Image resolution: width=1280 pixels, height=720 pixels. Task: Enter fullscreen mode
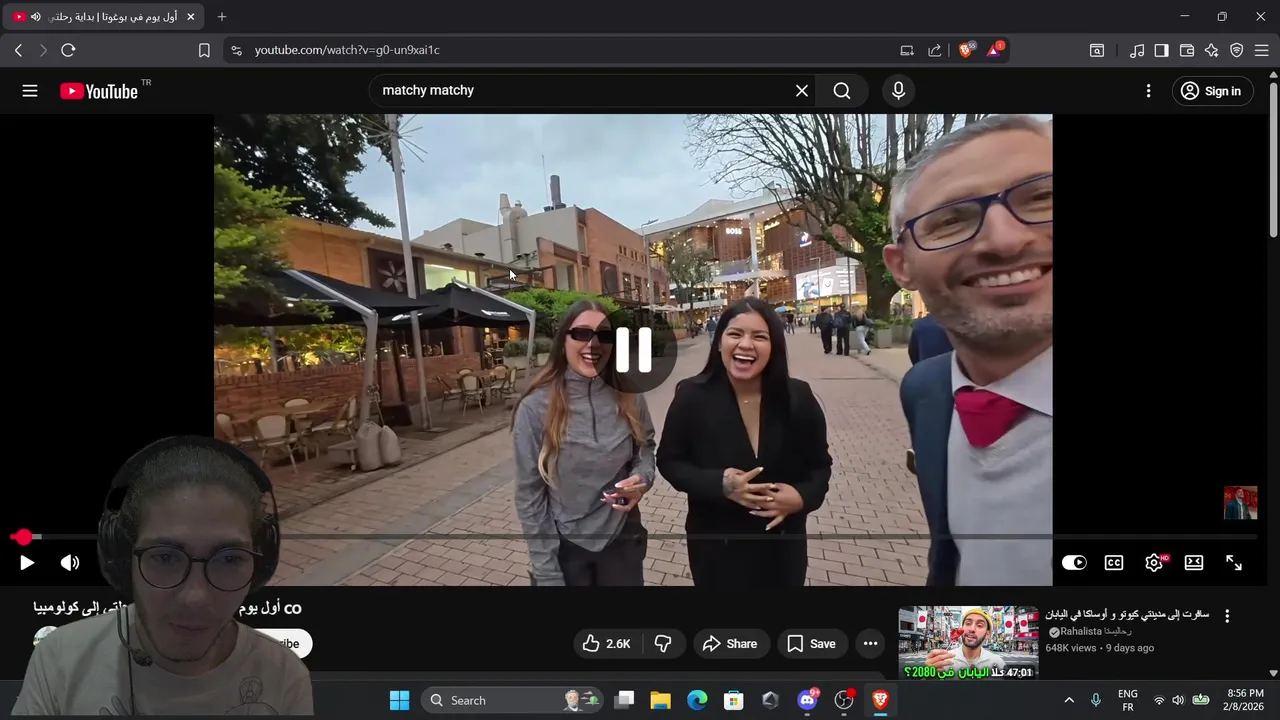(1234, 563)
